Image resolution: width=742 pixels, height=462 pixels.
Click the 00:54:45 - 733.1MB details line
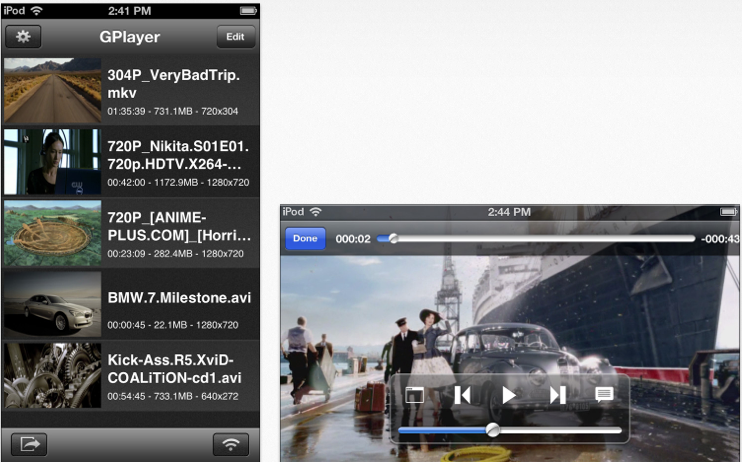pos(173,396)
